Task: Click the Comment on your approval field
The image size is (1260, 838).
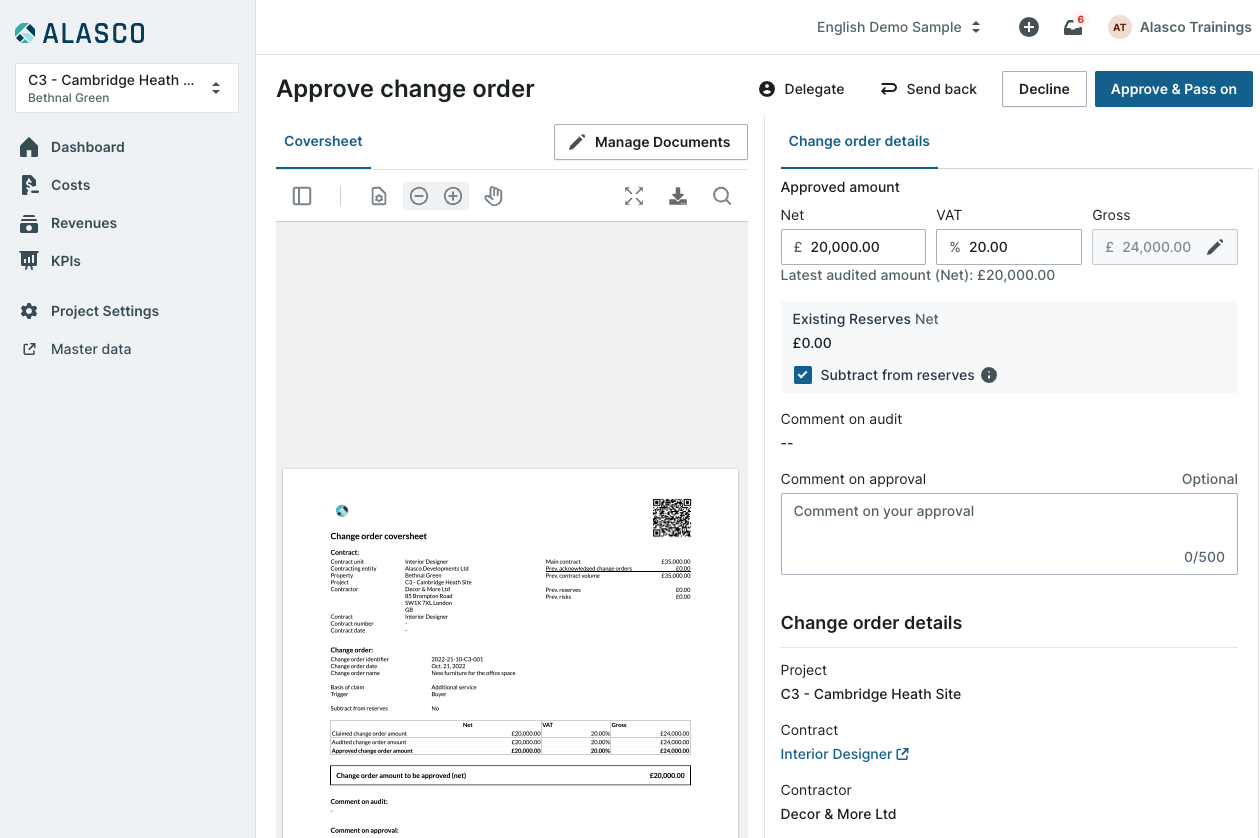Action: (x=1009, y=535)
